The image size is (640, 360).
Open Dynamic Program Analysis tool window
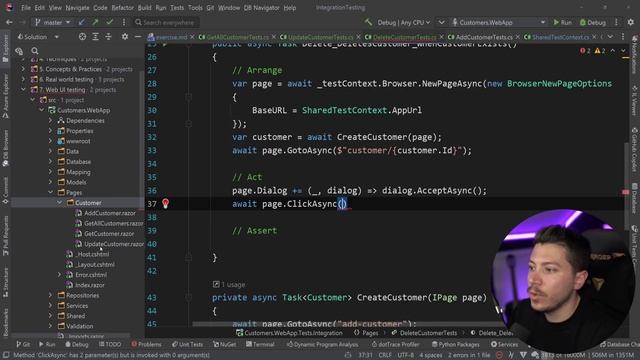point(322,344)
